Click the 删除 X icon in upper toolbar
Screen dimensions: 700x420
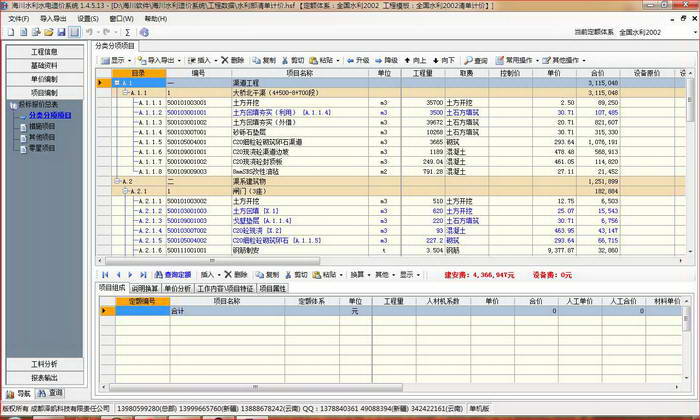225,60
